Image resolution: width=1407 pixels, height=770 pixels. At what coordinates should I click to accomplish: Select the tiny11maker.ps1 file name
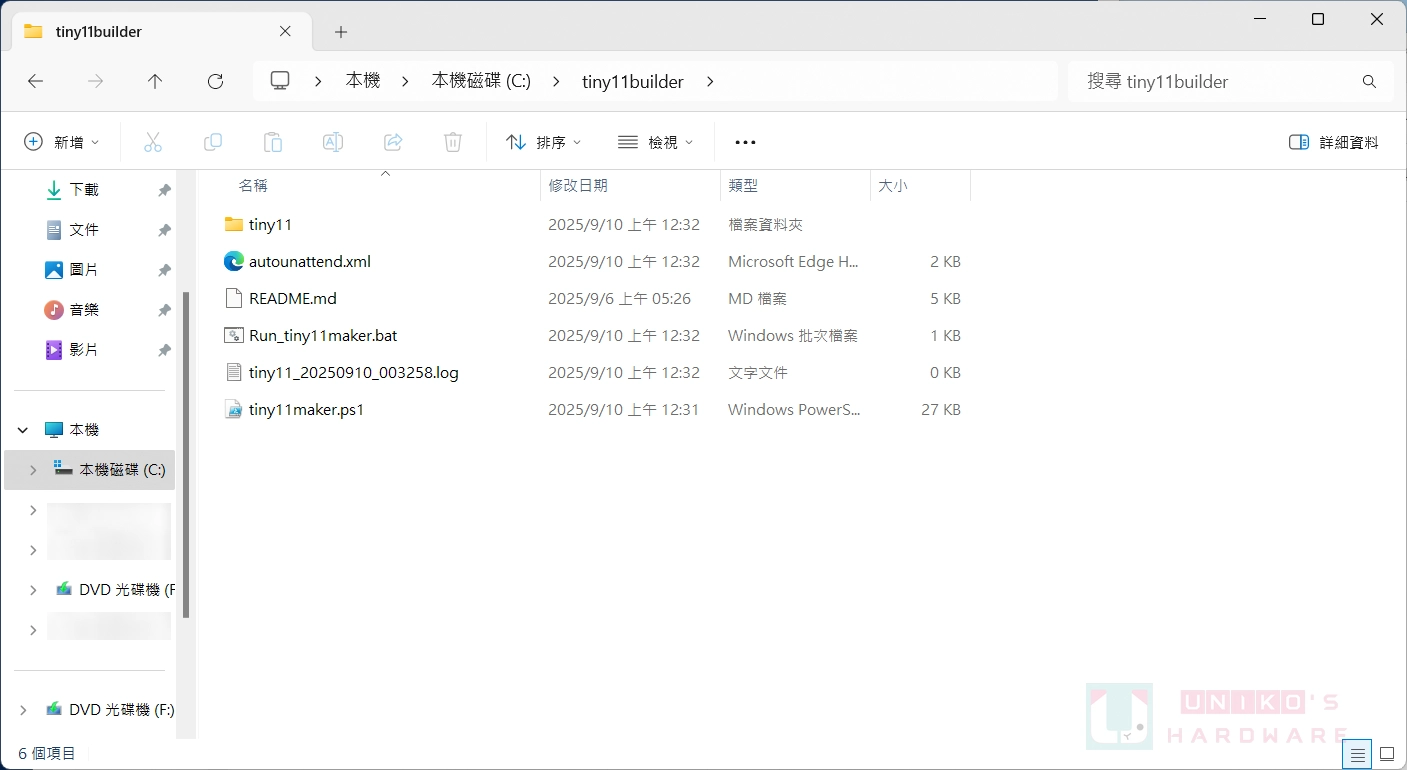[x=306, y=409]
